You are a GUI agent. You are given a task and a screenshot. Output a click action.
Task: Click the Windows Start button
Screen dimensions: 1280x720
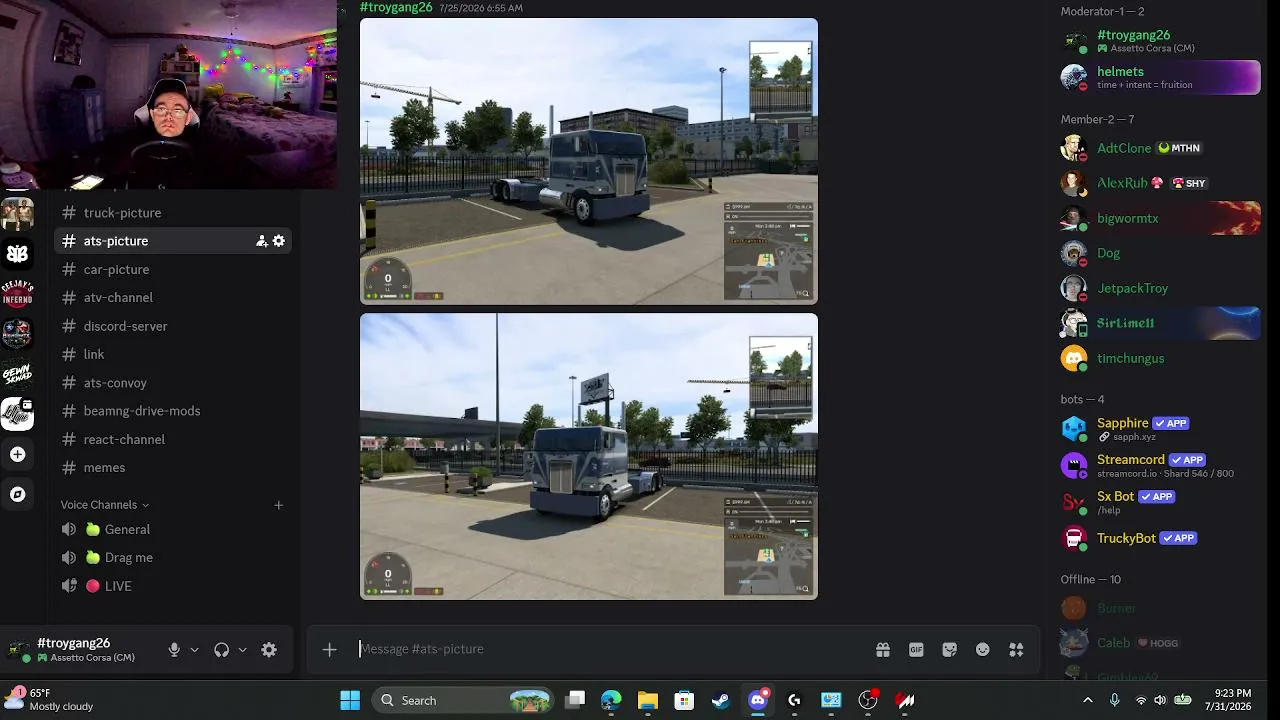point(350,700)
